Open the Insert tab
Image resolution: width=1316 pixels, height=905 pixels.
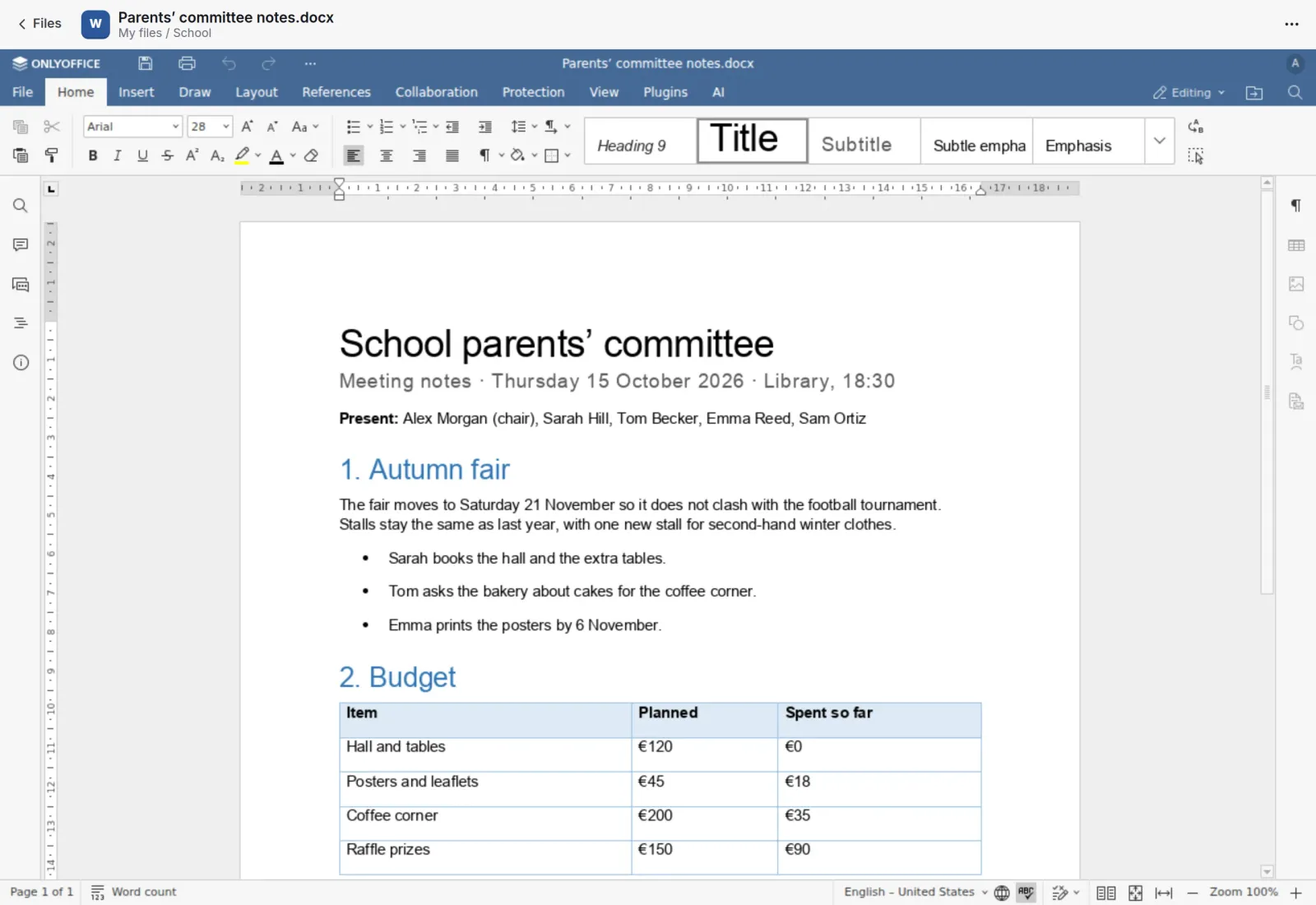point(137,92)
